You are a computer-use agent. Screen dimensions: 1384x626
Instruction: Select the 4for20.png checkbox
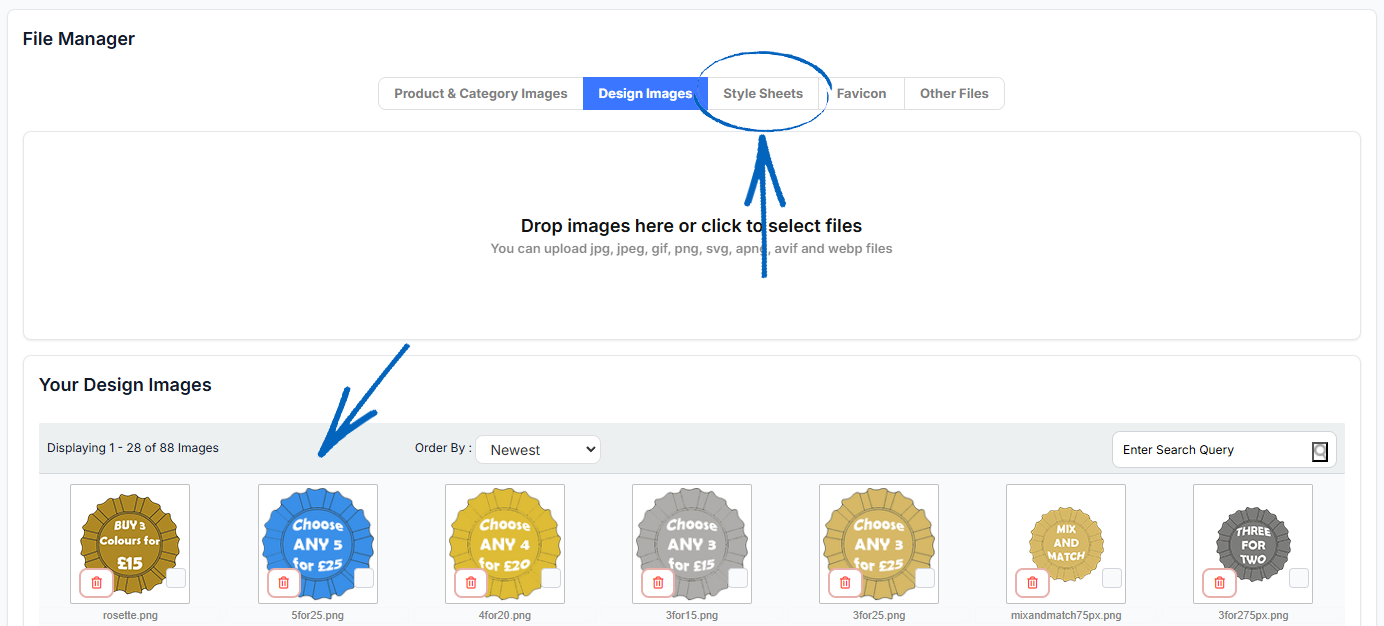pyautogui.click(x=551, y=578)
